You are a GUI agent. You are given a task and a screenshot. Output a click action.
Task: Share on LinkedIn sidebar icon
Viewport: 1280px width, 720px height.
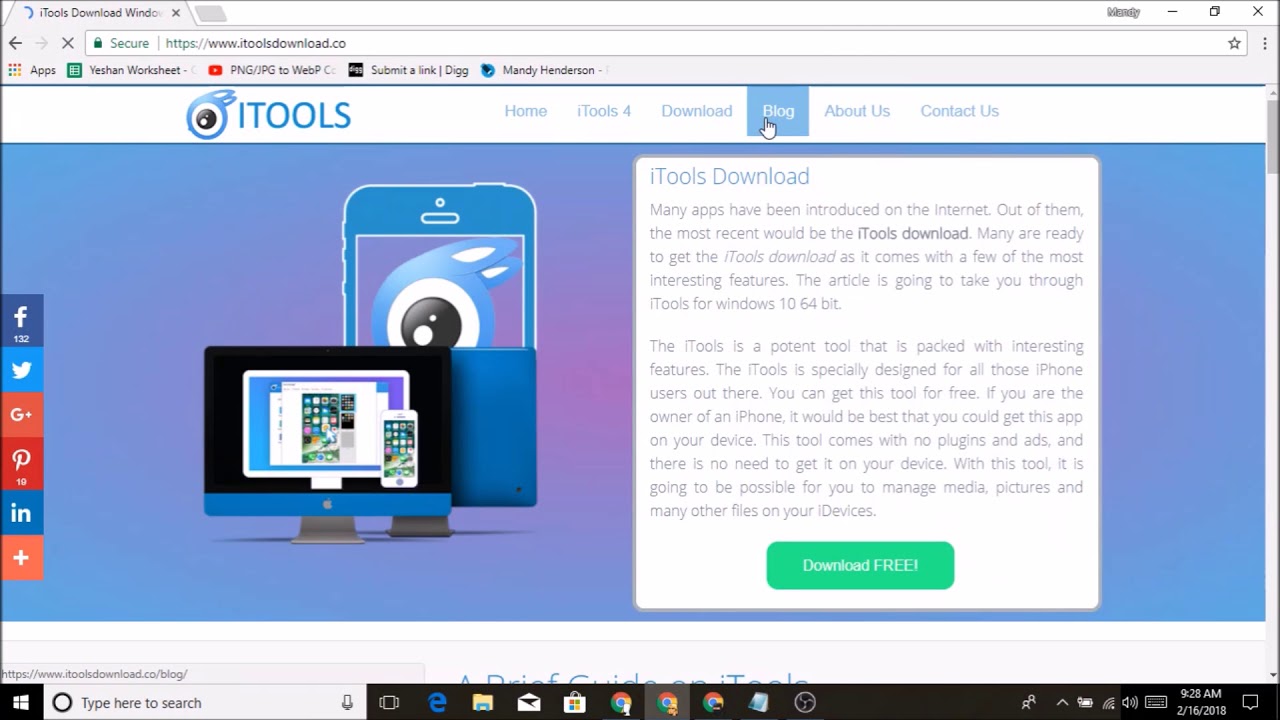[21, 513]
